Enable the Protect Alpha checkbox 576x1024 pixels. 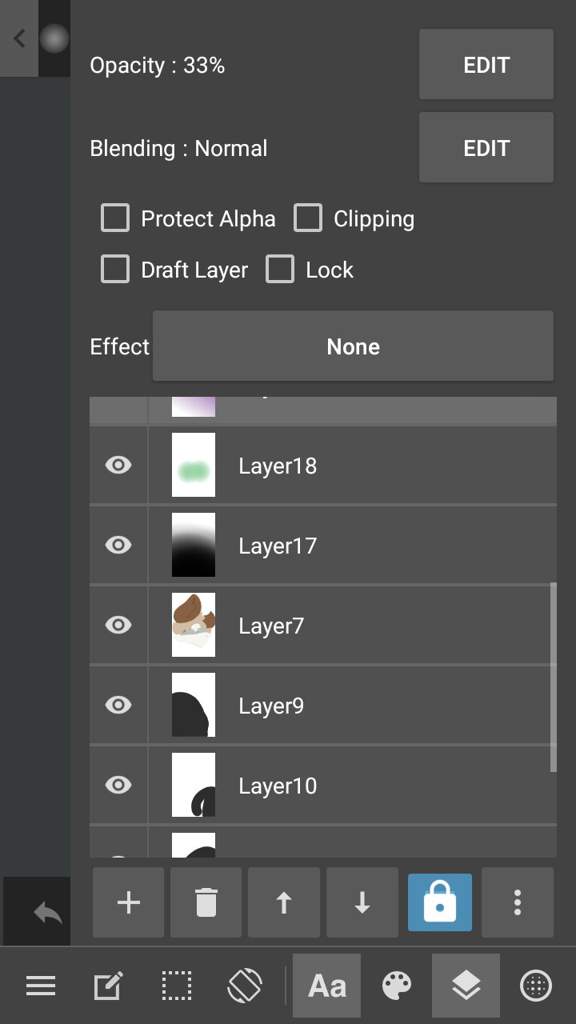coord(115,218)
